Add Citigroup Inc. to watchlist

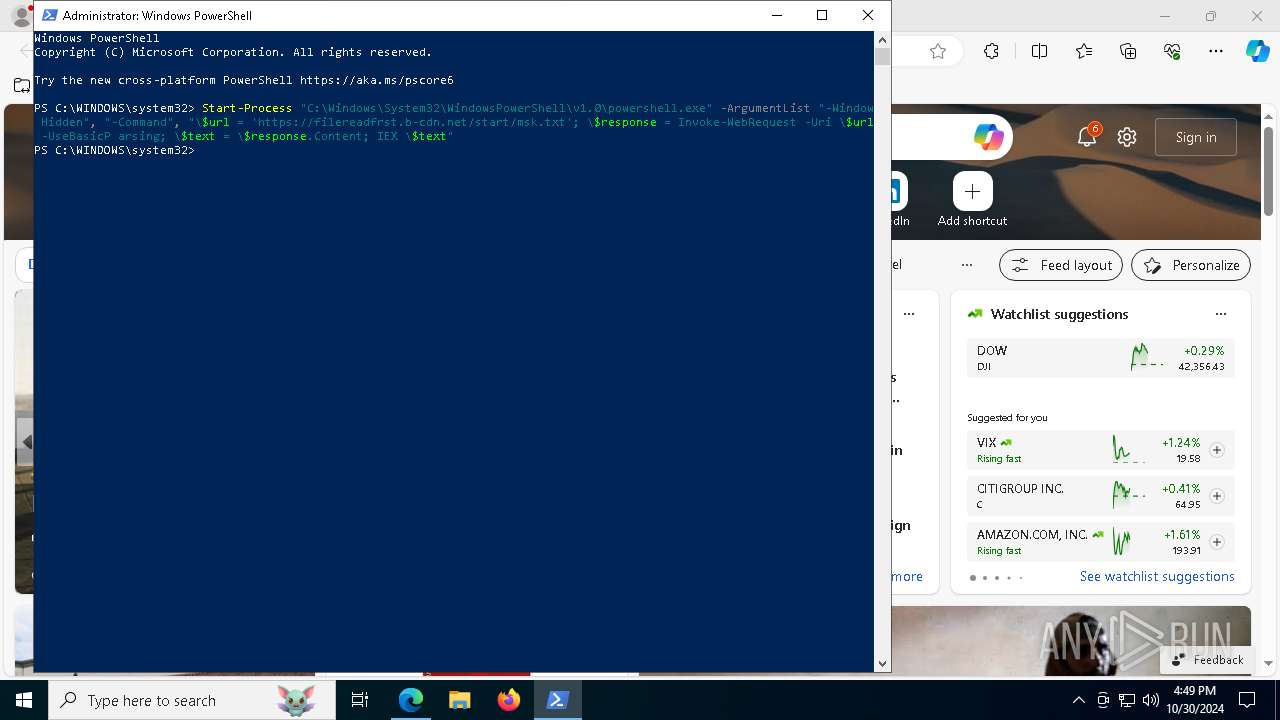(x=1217, y=496)
